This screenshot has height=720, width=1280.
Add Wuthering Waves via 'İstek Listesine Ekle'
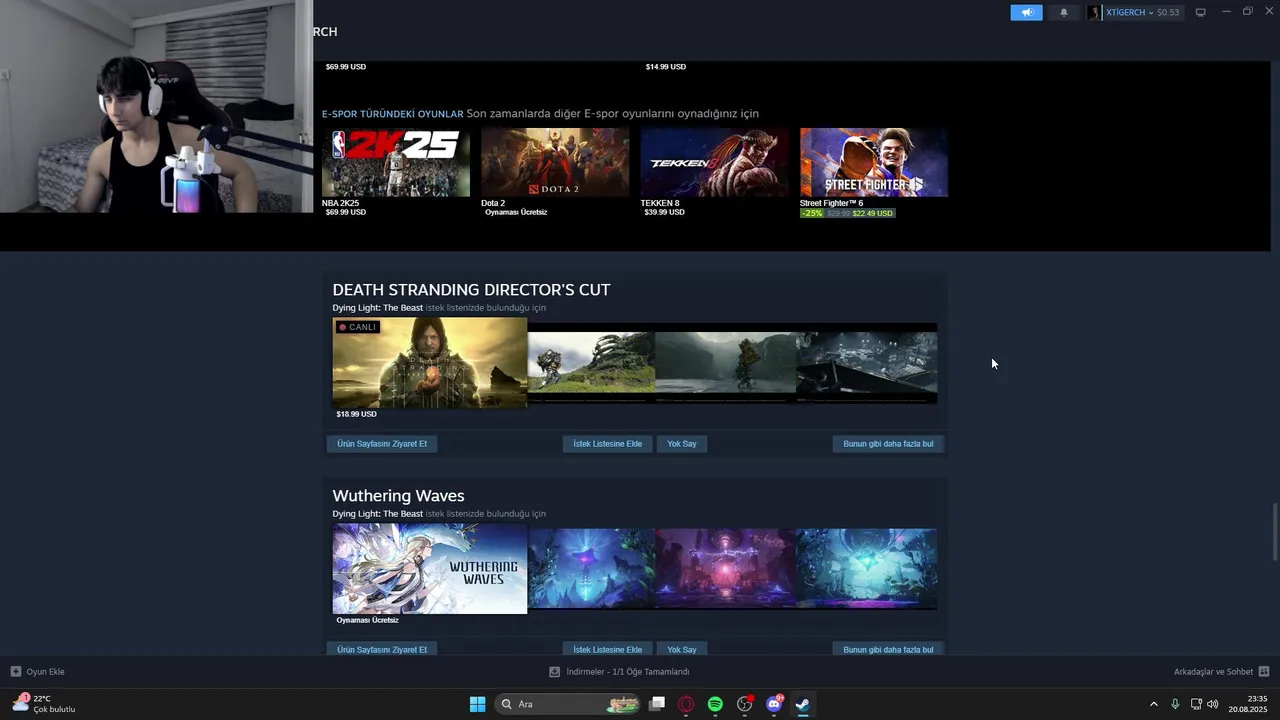[607, 649]
